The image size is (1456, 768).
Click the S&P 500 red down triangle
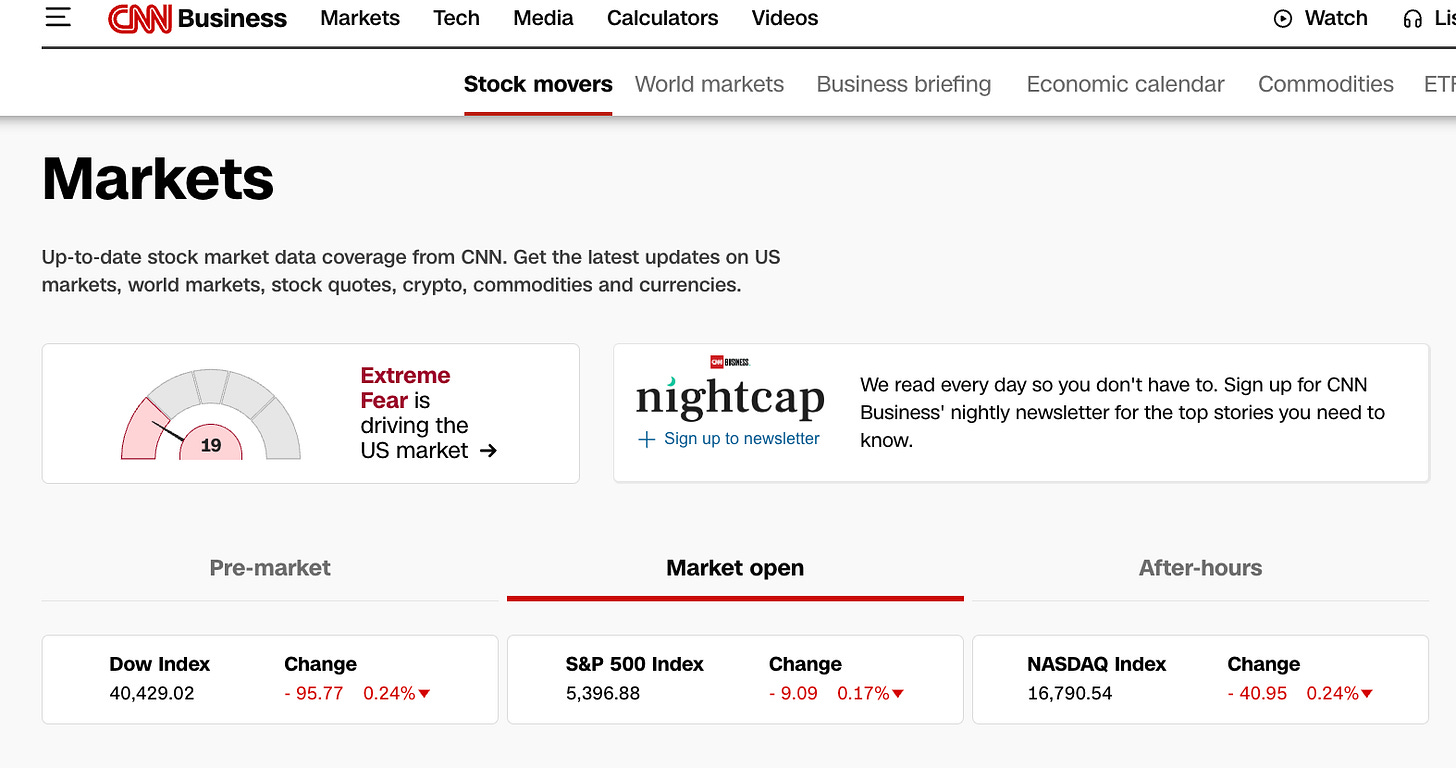[x=898, y=694]
